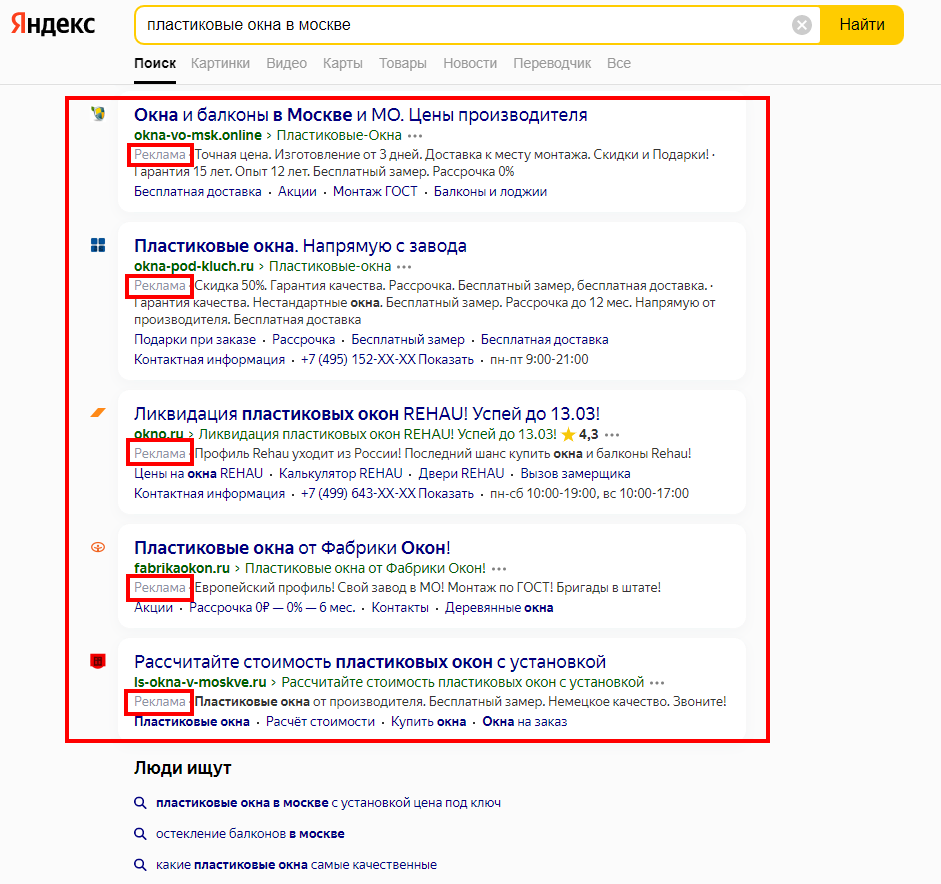Click the Найти search button
The image size is (941, 884).
pyautogui.click(x=862, y=25)
